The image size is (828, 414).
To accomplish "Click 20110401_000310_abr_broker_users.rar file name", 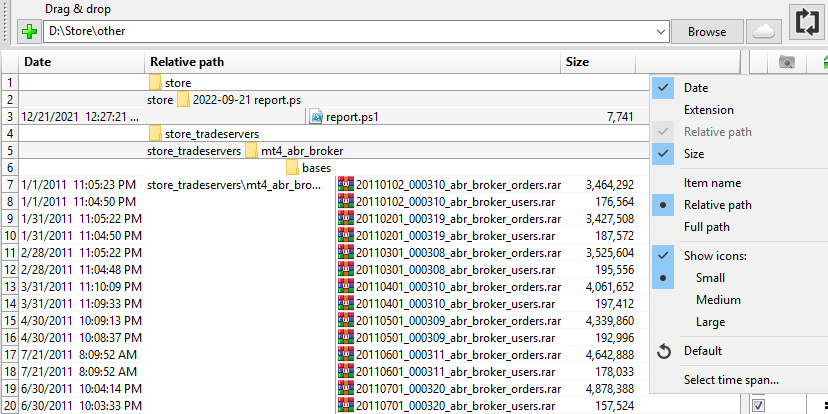I will 455,304.
